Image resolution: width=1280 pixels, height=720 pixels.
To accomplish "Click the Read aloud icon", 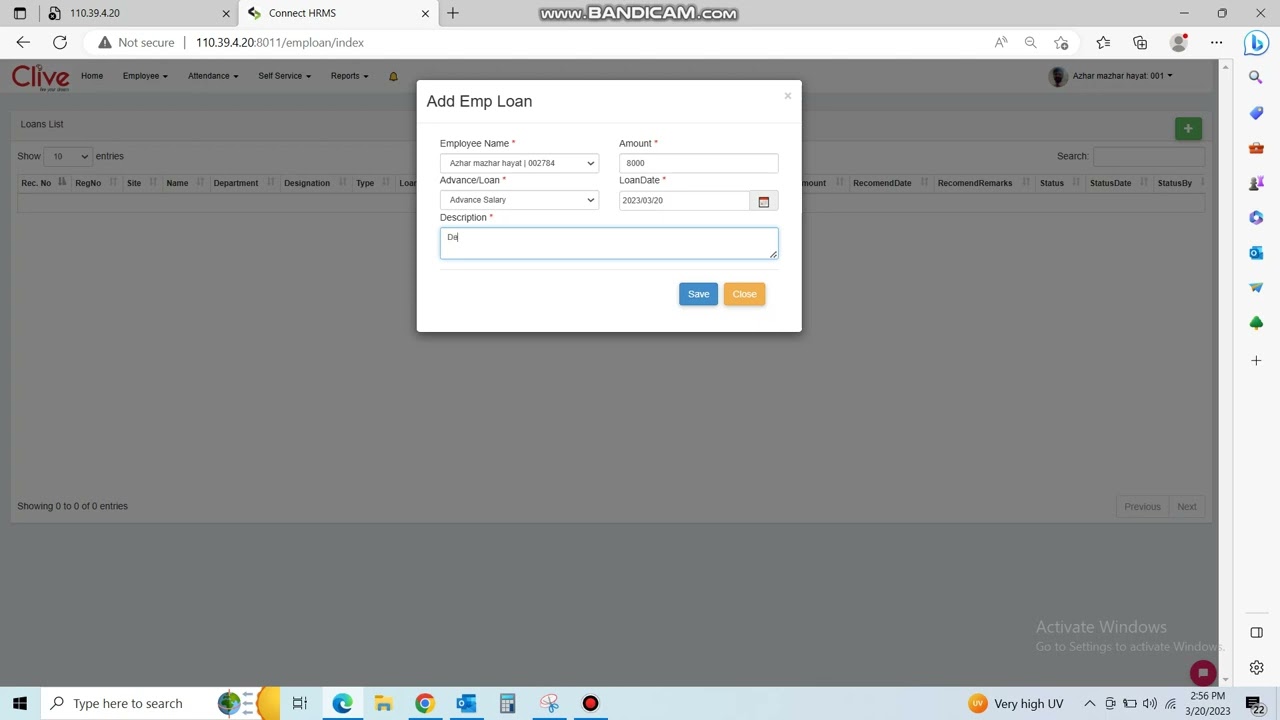I will [1001, 42].
